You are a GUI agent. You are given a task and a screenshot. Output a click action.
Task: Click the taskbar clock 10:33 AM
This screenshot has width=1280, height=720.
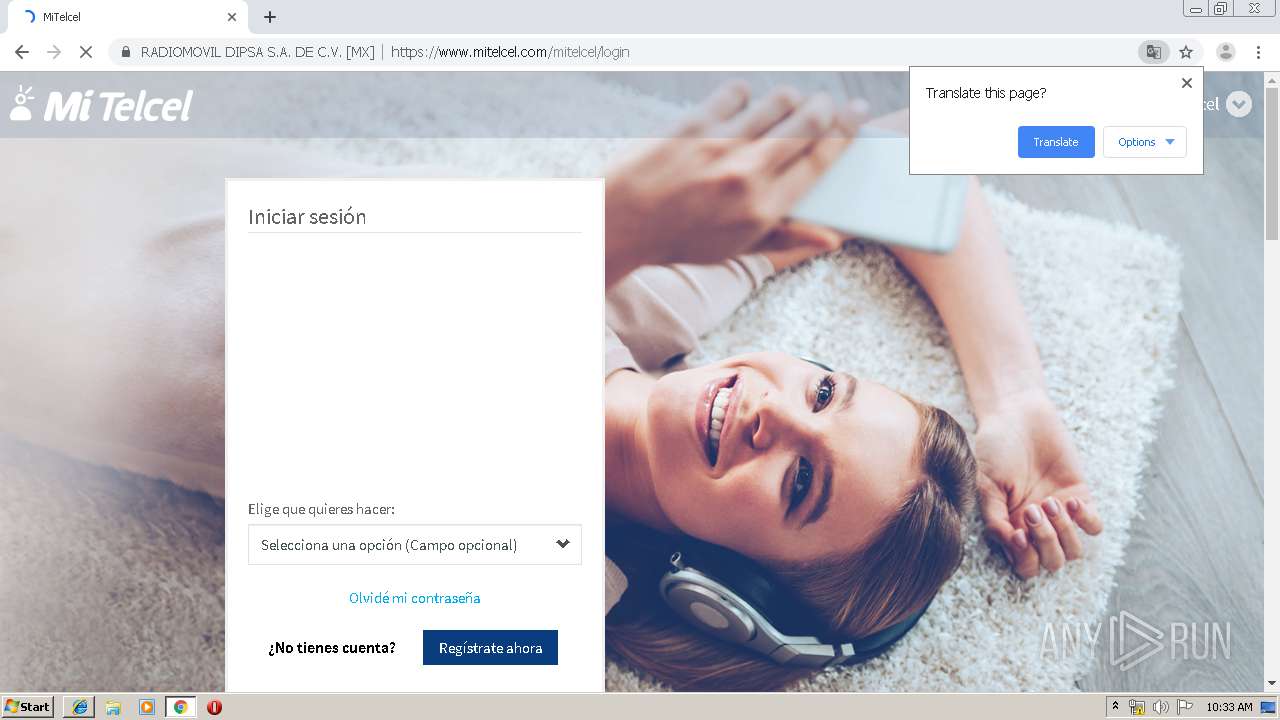tap(1229, 707)
